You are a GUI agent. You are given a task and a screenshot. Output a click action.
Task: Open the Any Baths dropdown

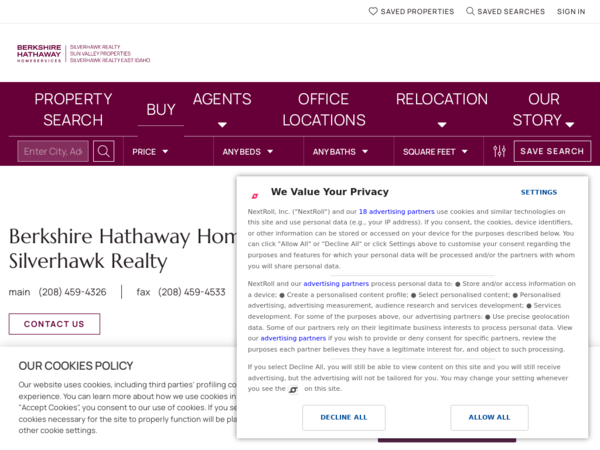340,152
